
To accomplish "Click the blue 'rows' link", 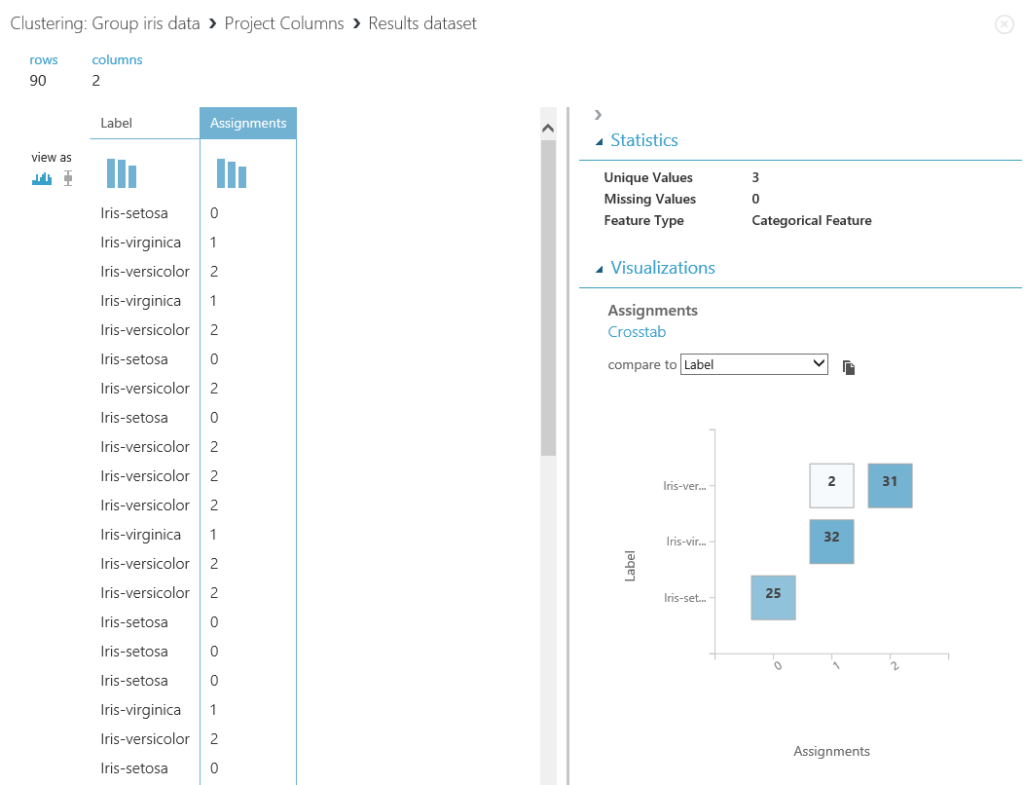I will [44, 59].
